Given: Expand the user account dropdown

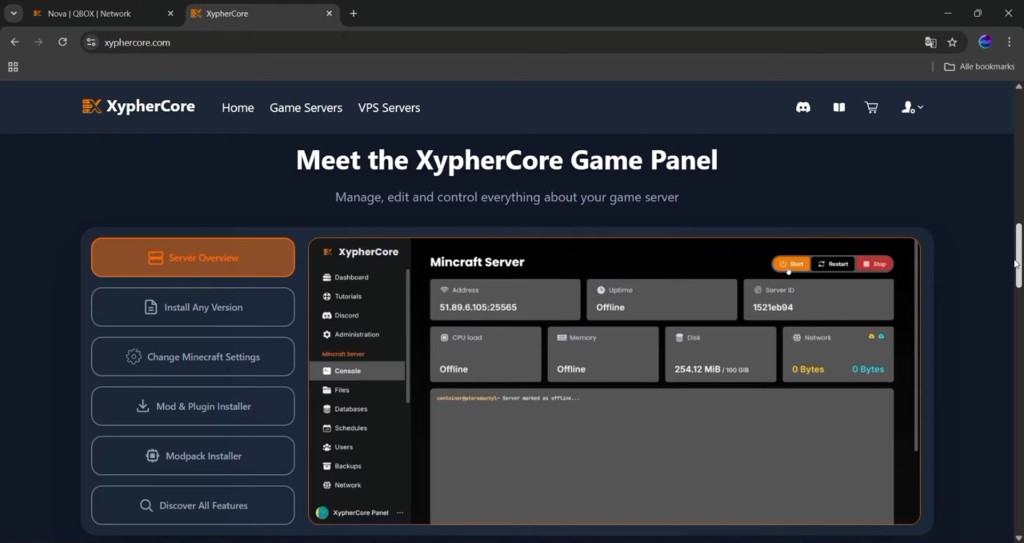Looking at the screenshot, I should tap(912, 107).
